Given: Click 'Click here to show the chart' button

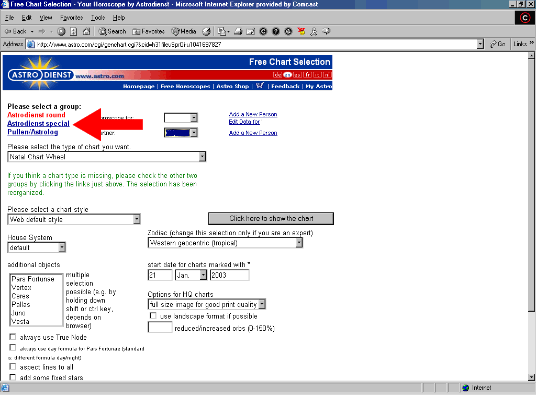Looking at the screenshot, I should [x=271, y=218].
